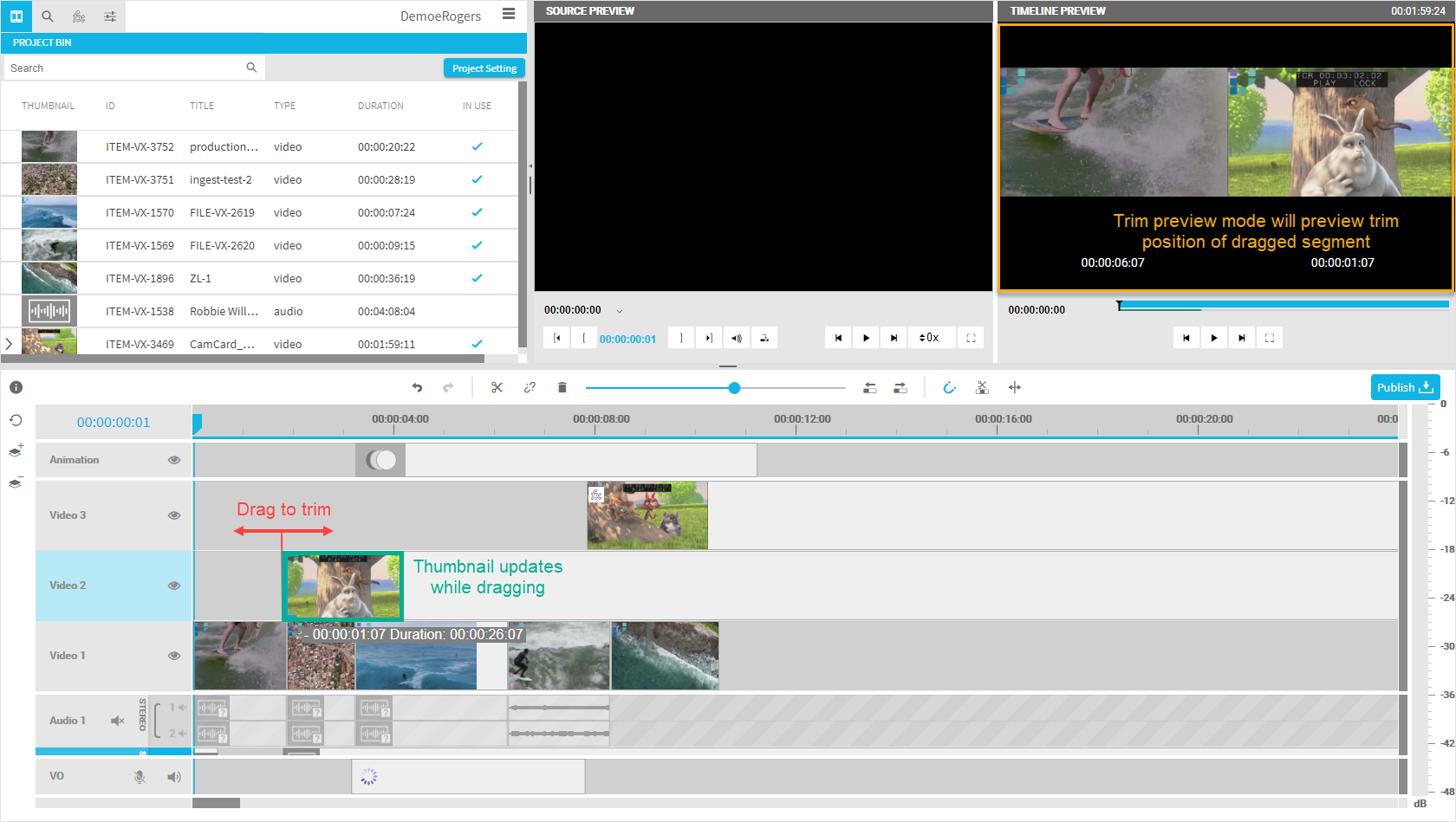The width and height of the screenshot is (1456, 822).
Task: Click the Publish button
Action: pyautogui.click(x=1404, y=387)
